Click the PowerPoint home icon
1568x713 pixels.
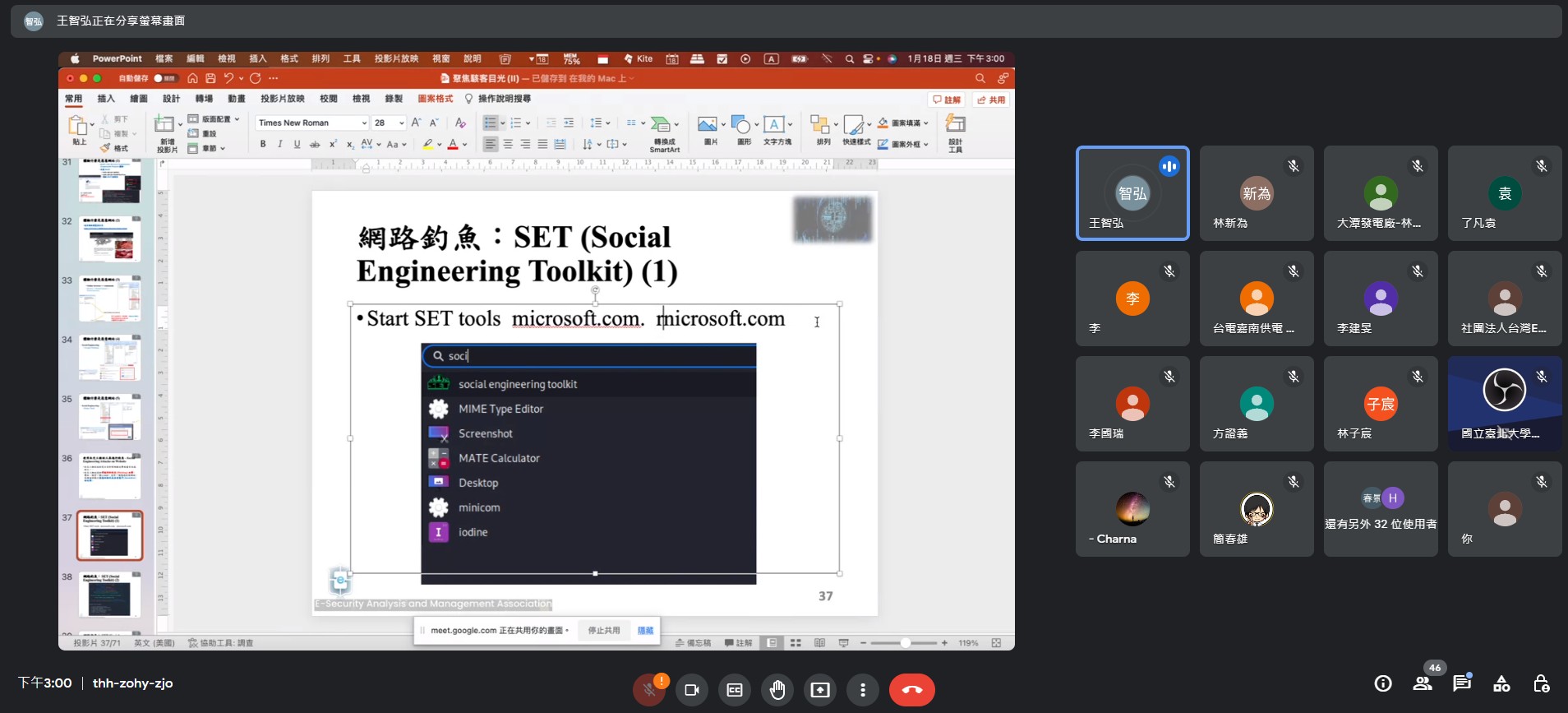192,78
